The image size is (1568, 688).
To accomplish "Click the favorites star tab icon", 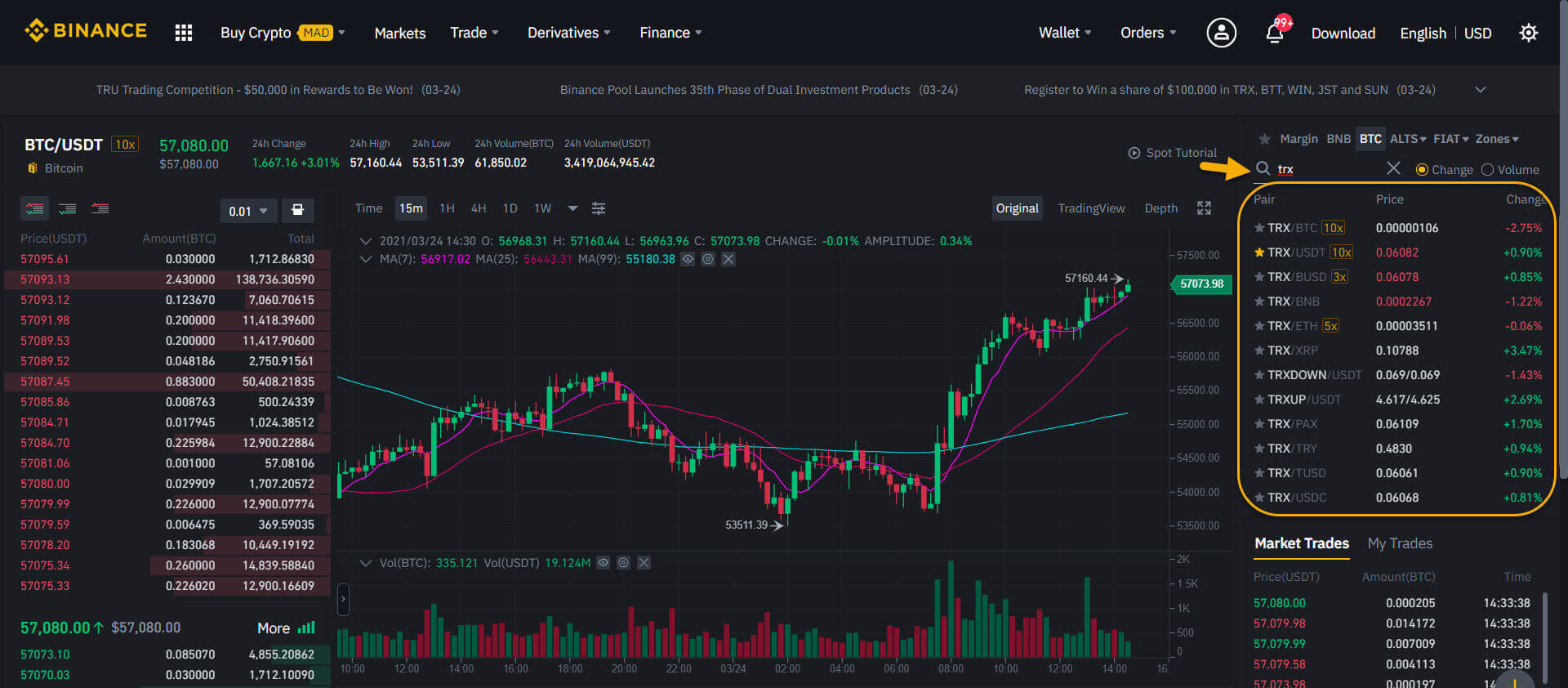I will [x=1264, y=139].
